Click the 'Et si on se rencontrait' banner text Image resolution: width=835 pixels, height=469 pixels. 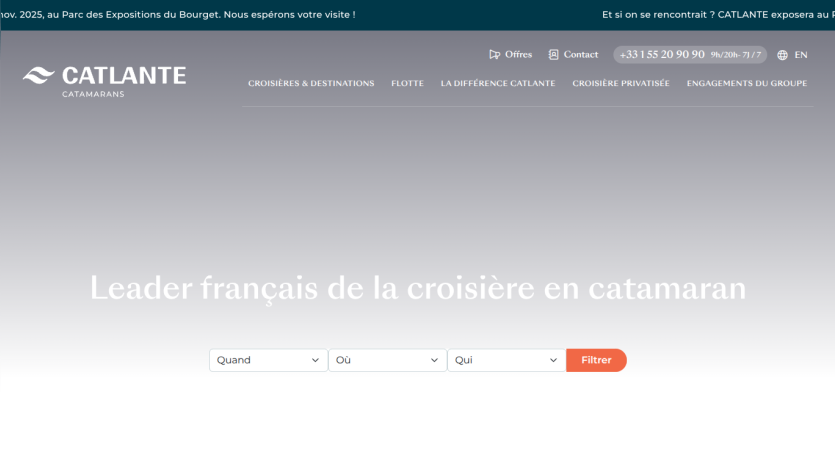point(718,15)
